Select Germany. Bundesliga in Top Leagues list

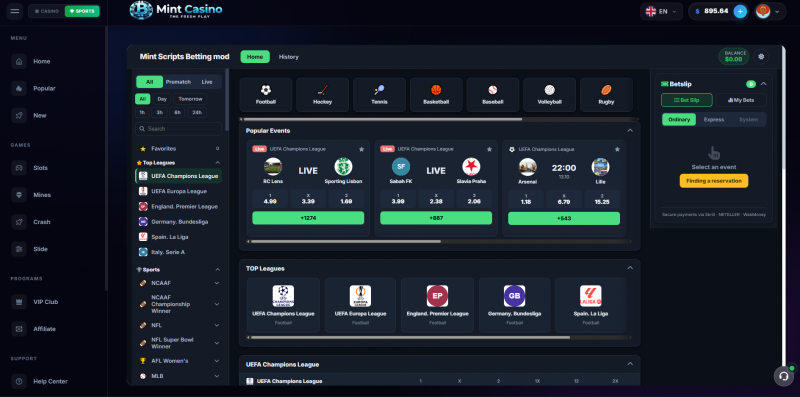click(x=179, y=222)
